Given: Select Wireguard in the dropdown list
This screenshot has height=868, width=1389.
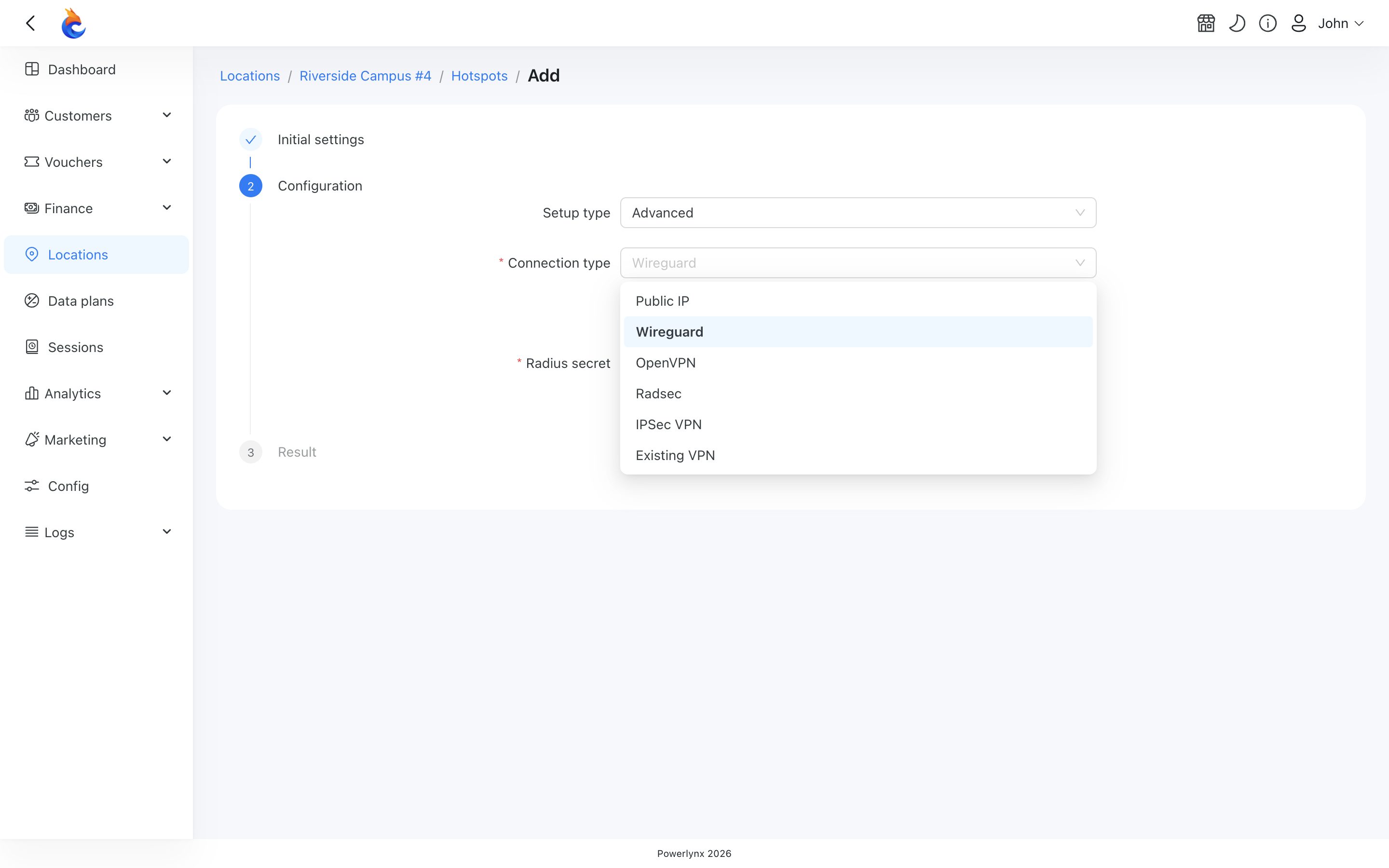Looking at the screenshot, I should 858,332.
